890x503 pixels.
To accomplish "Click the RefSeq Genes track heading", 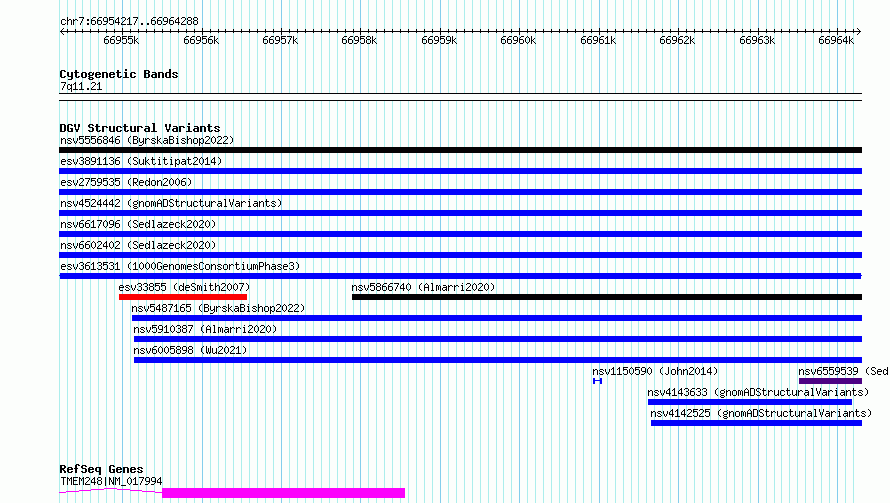I will [x=101, y=469].
